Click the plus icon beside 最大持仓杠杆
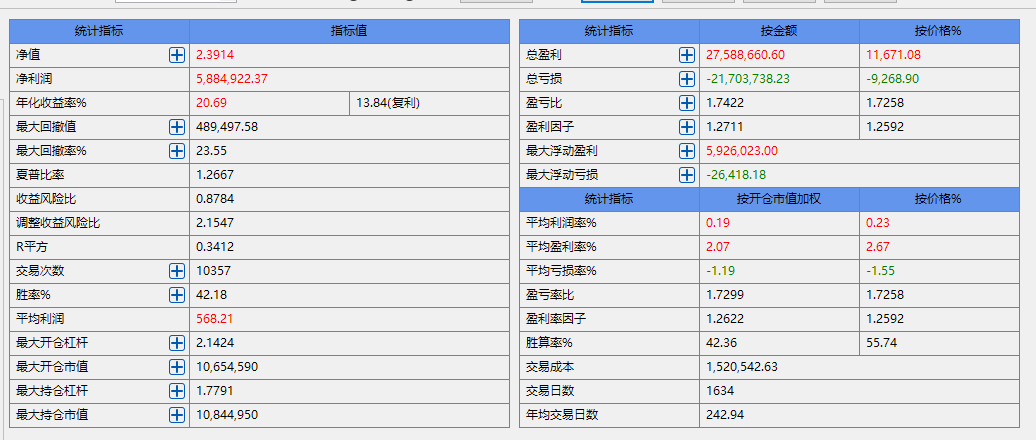 177,391
